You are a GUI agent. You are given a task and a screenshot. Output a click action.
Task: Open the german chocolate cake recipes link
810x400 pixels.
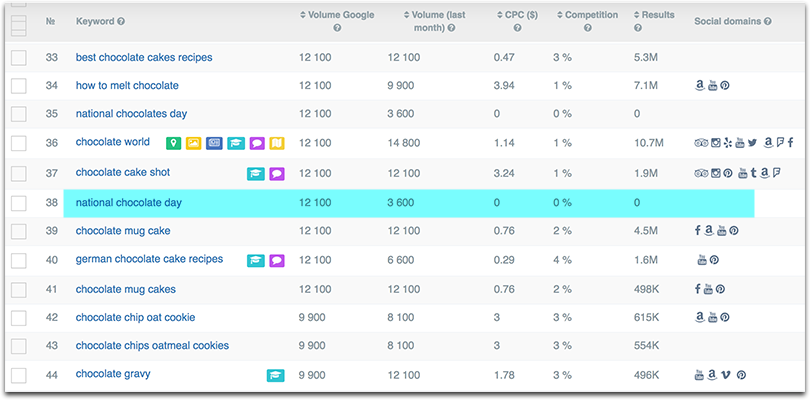(149, 258)
